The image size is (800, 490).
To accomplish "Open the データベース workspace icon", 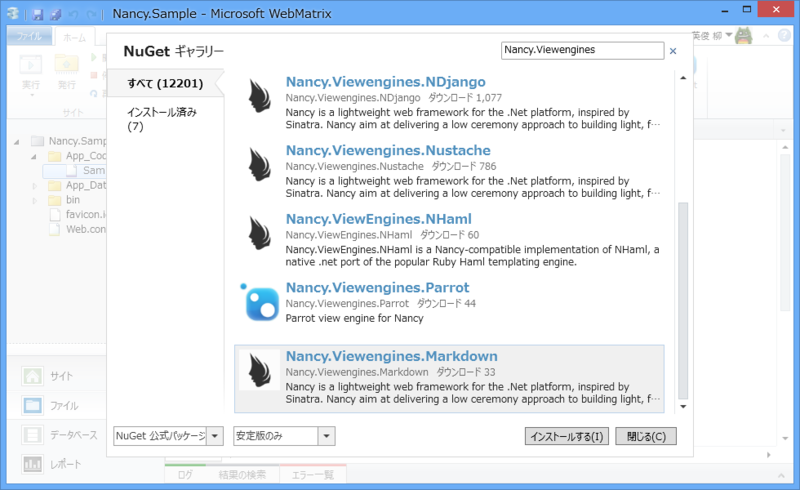I will (x=33, y=435).
